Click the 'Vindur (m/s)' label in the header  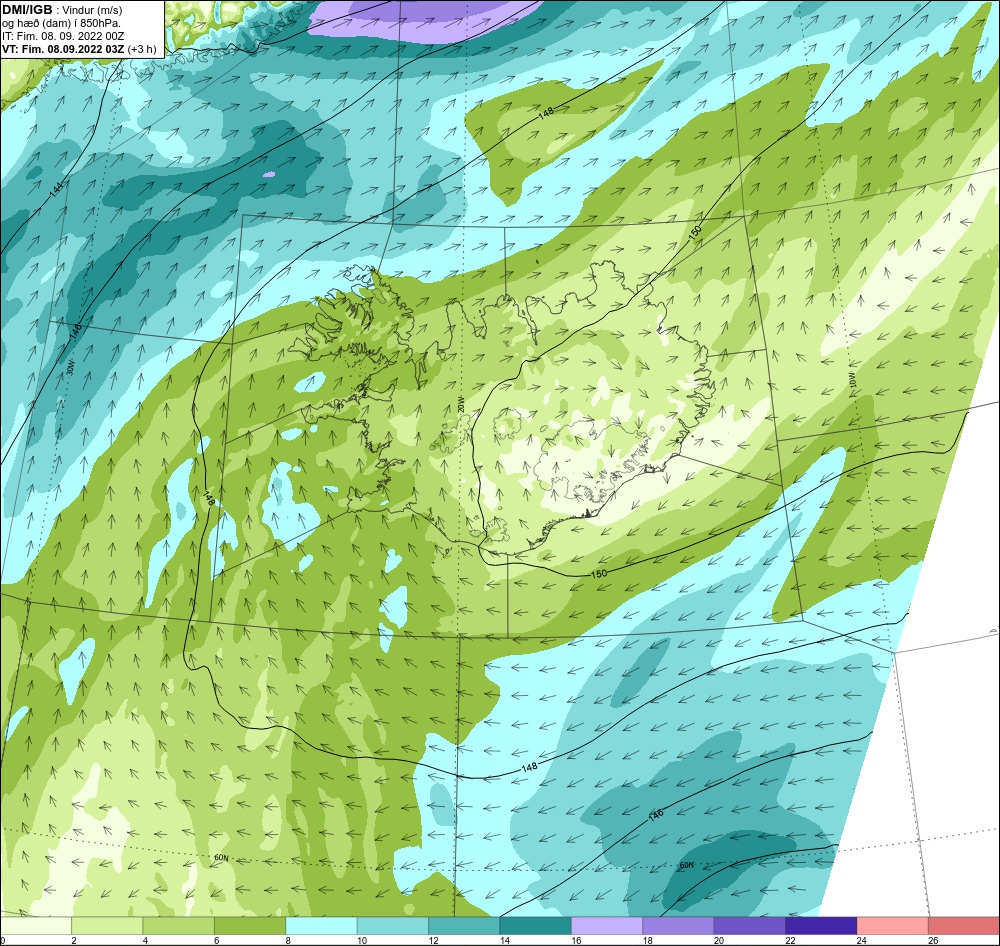coord(92,10)
